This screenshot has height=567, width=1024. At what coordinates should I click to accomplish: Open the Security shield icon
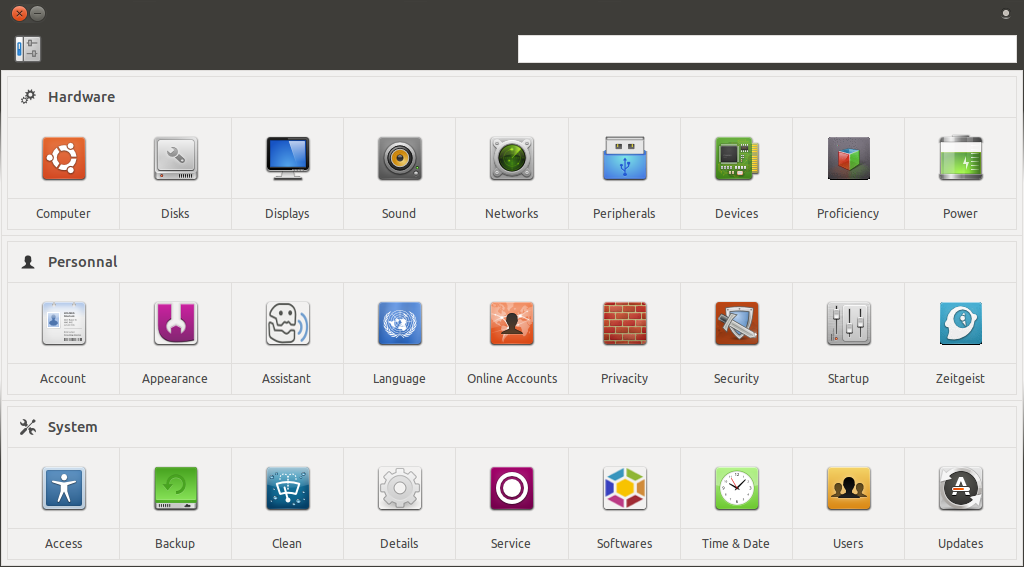coord(737,323)
